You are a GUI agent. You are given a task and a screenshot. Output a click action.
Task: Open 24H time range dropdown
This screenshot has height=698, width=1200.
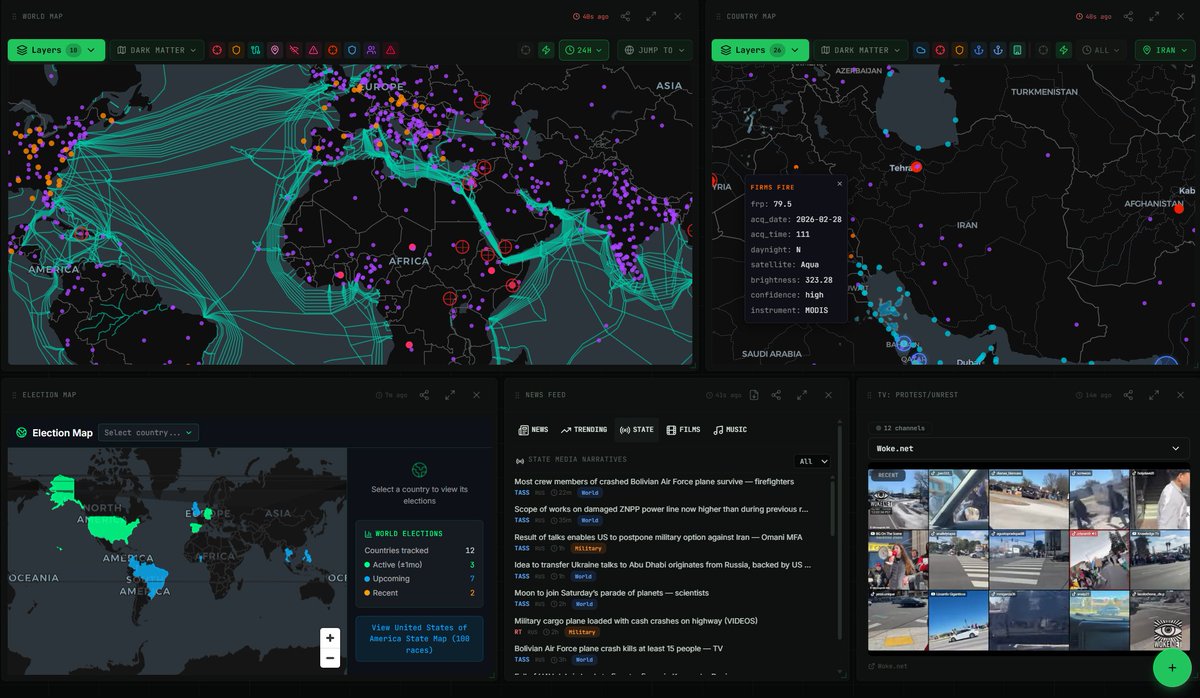click(x=585, y=50)
